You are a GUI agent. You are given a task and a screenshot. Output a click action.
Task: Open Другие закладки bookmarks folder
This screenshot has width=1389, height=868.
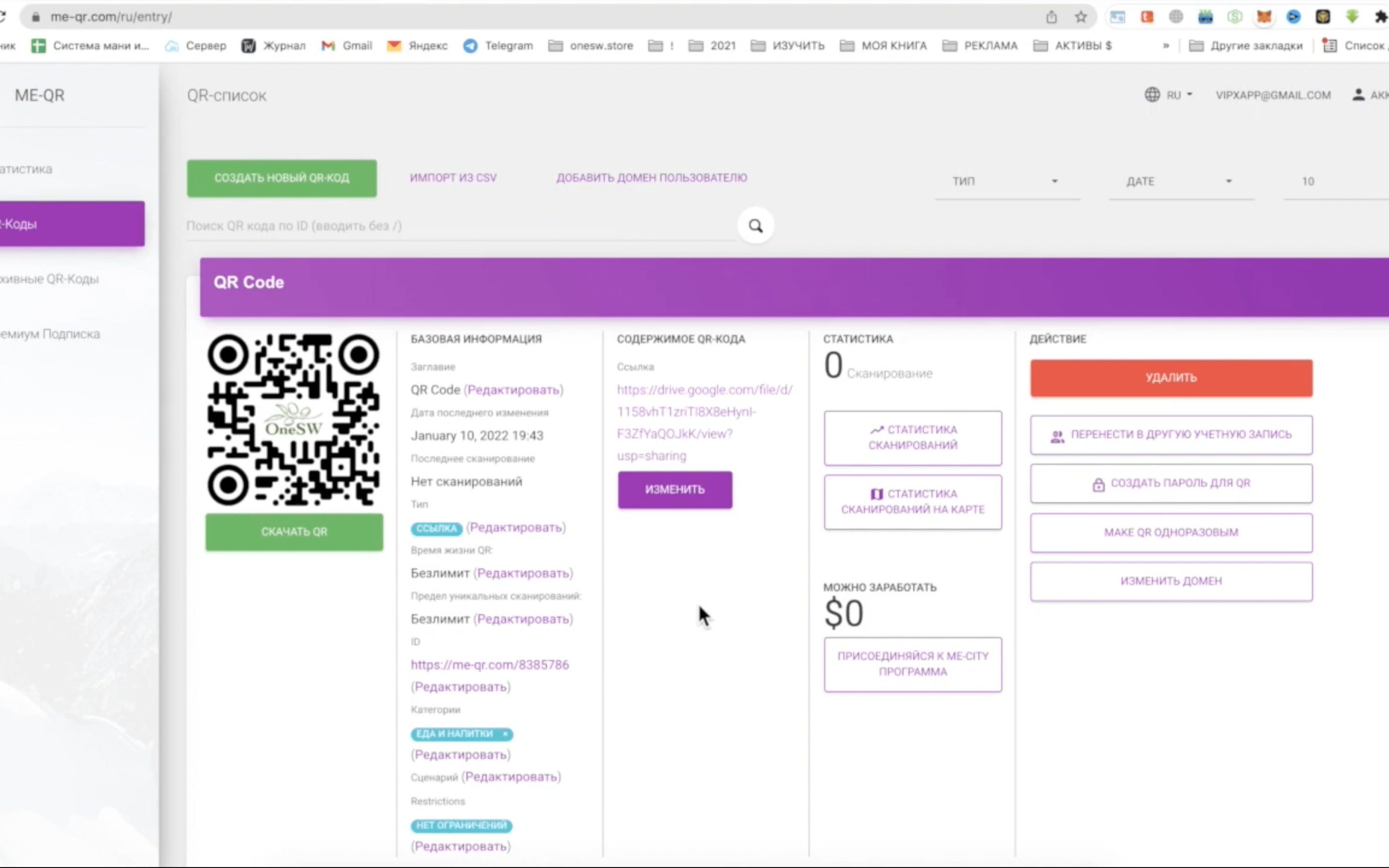tap(1245, 46)
